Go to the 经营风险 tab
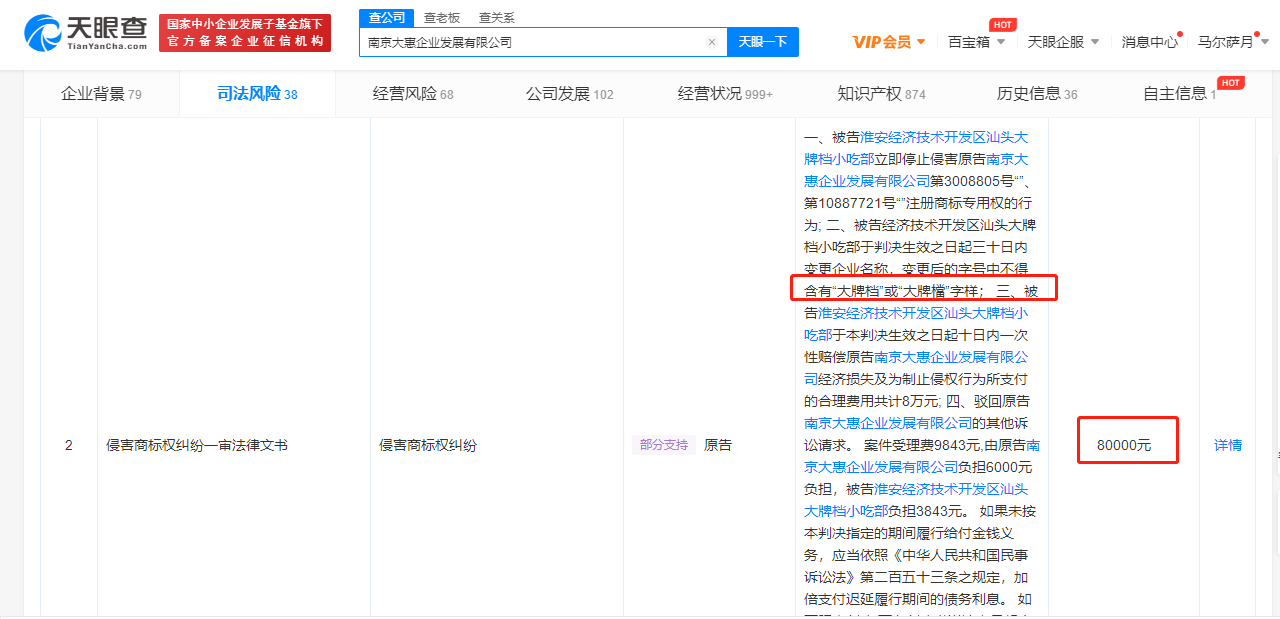Image resolution: width=1280 pixels, height=619 pixels. tap(412, 94)
